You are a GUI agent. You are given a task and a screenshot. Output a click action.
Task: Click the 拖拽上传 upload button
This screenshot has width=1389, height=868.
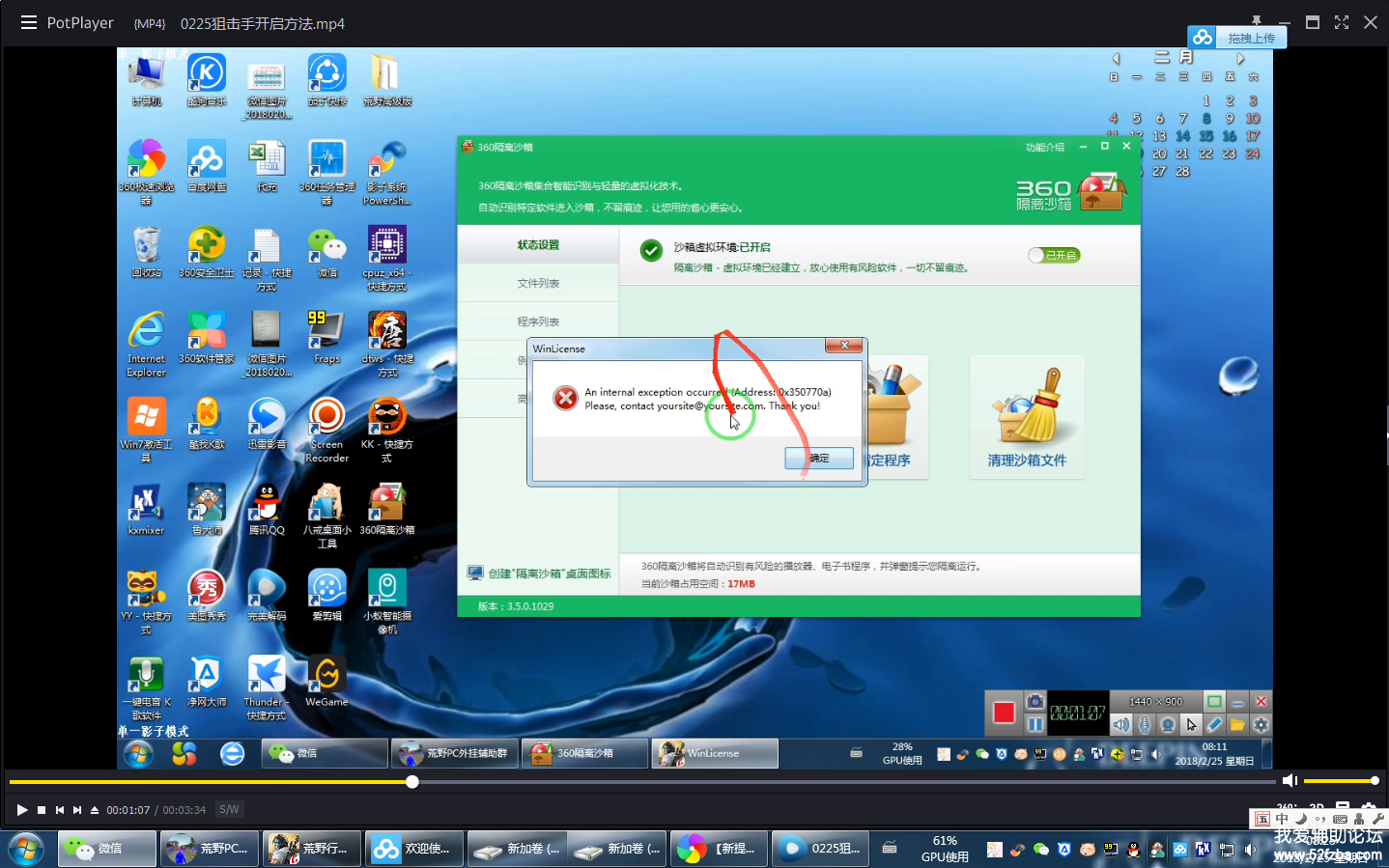pyautogui.click(x=1251, y=38)
